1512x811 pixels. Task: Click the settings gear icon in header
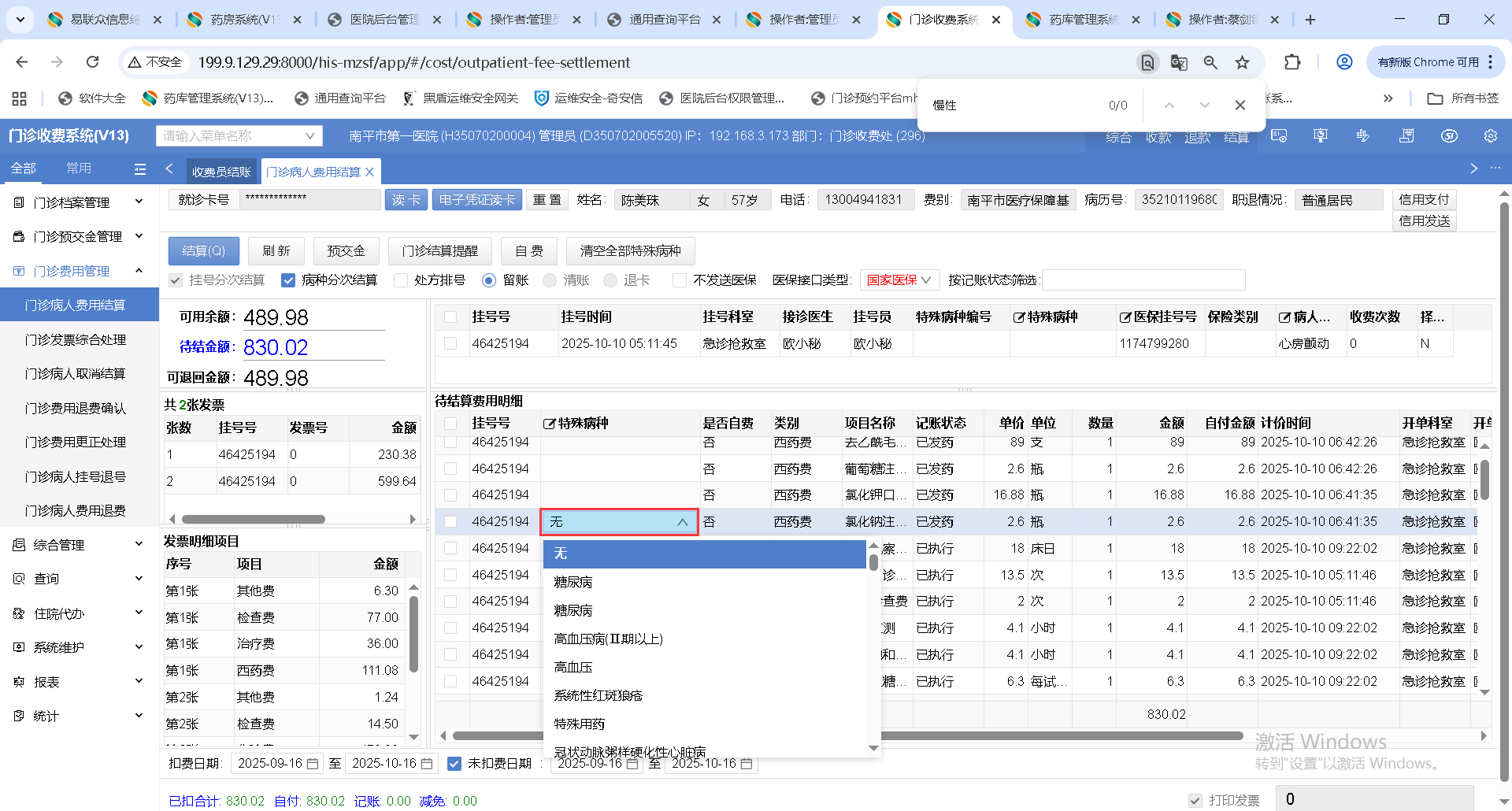click(x=1490, y=136)
